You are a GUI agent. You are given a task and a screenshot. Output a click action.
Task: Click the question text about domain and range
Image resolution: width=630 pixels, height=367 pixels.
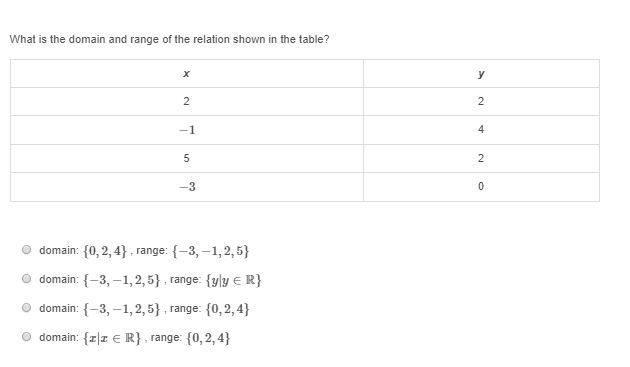pos(169,39)
